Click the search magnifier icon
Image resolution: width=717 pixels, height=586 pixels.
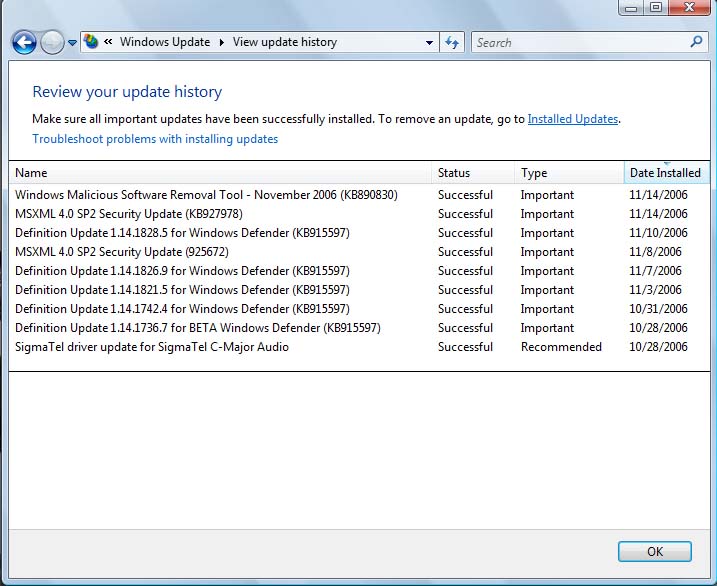697,42
